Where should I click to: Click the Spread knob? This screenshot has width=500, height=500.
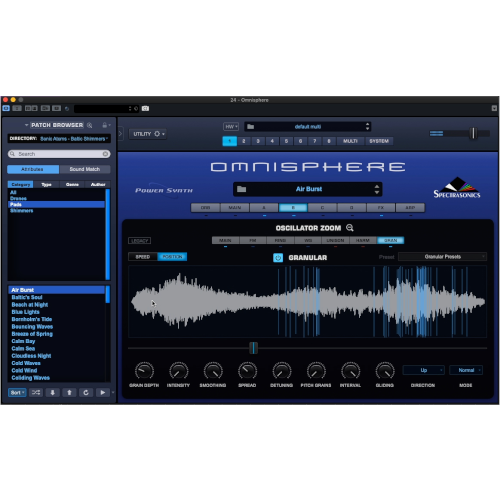[247, 371]
